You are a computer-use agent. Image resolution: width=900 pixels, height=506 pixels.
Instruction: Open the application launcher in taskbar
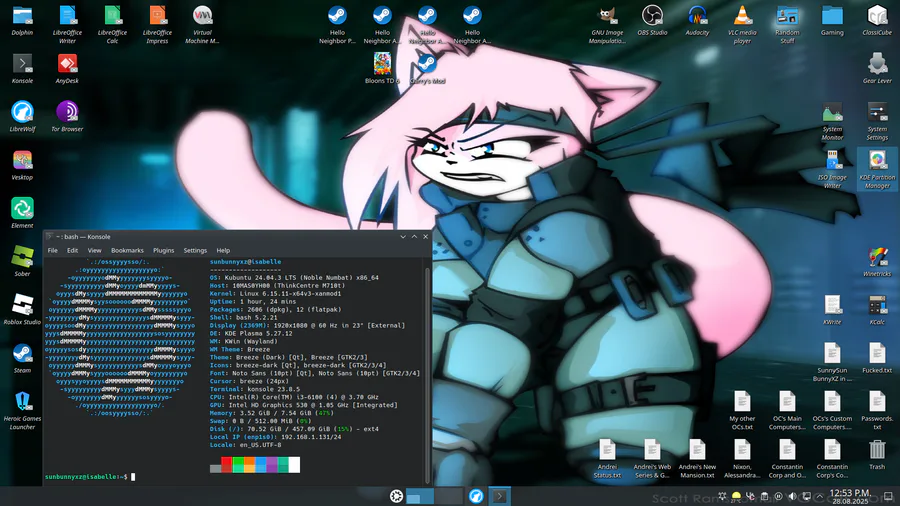tap(396, 496)
